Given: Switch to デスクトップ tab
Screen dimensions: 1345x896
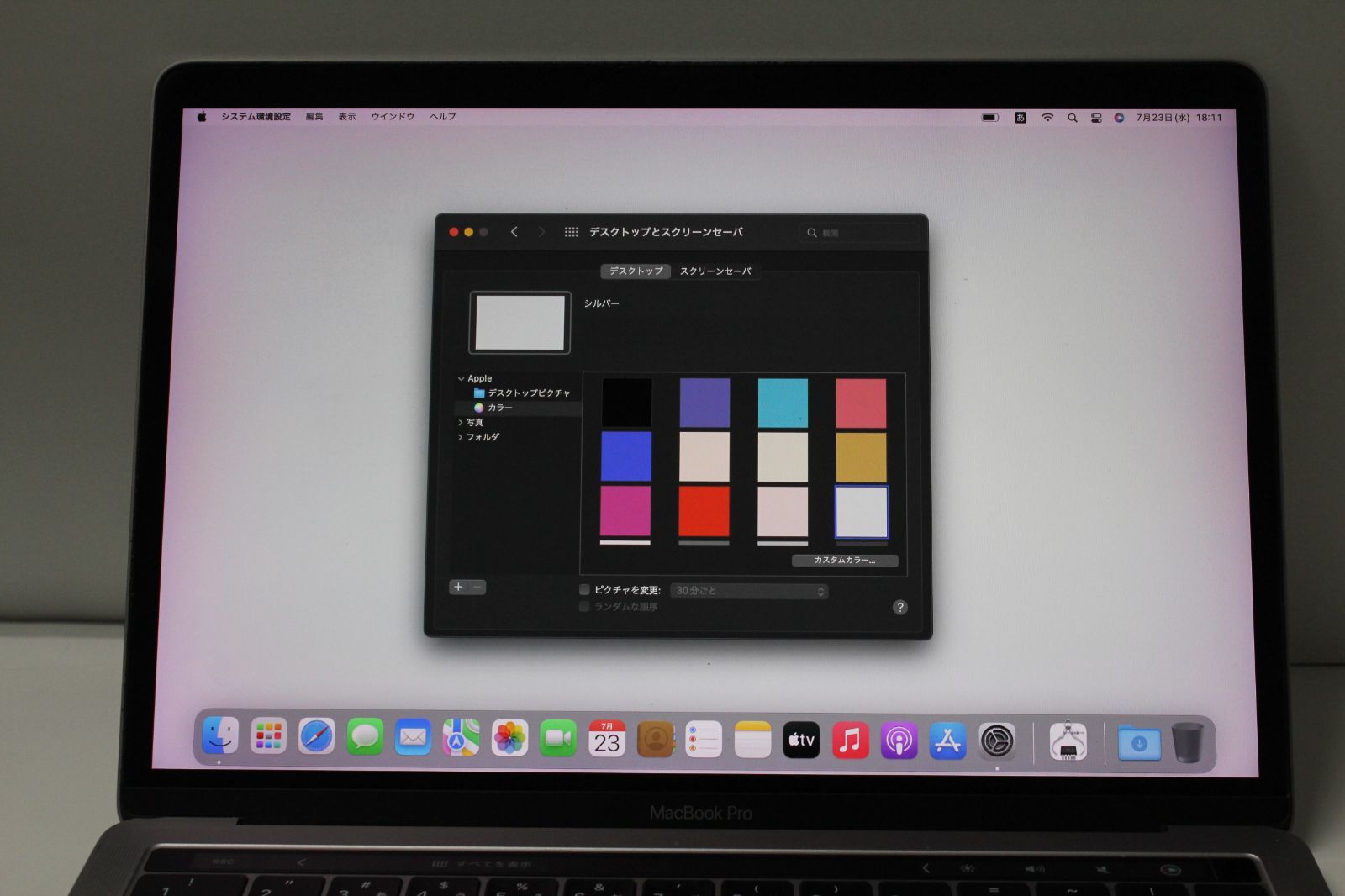Looking at the screenshot, I should coord(636,271).
